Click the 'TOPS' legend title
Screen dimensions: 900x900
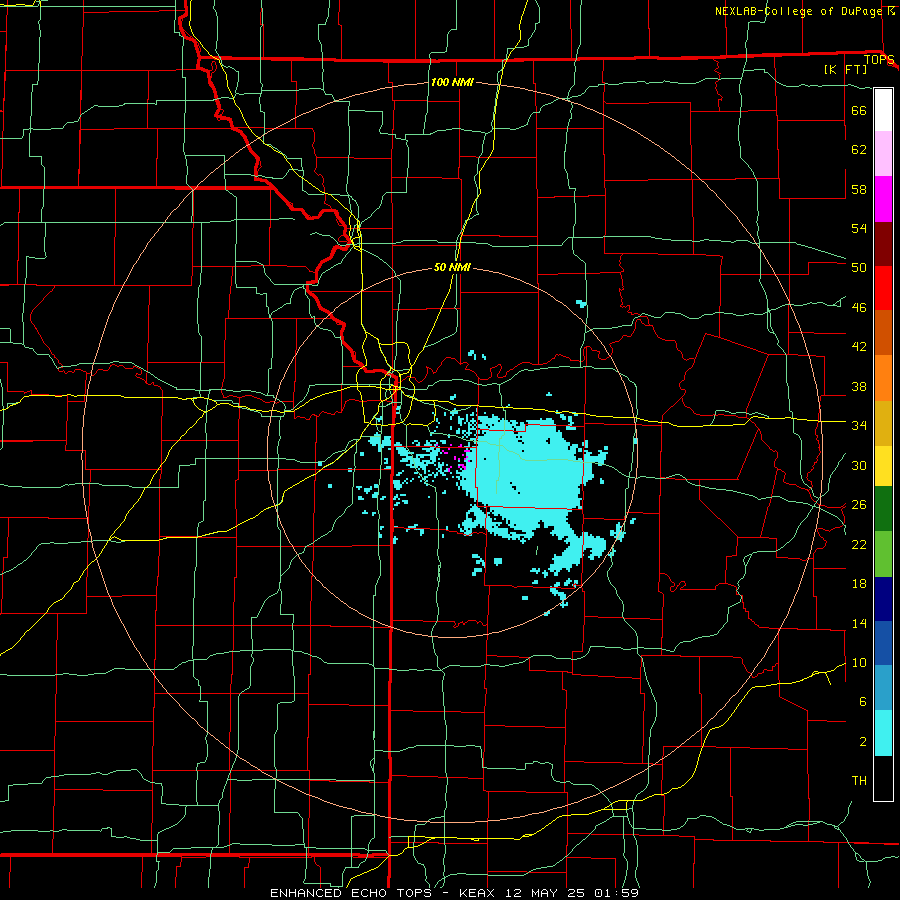tap(879, 59)
